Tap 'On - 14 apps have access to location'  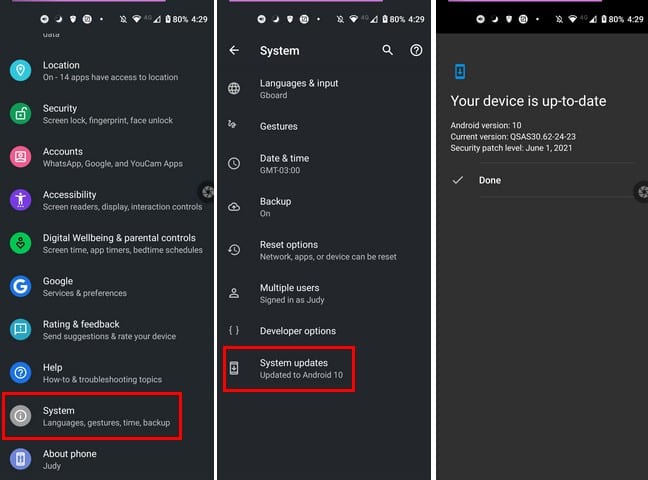pyautogui.click(x=110, y=77)
